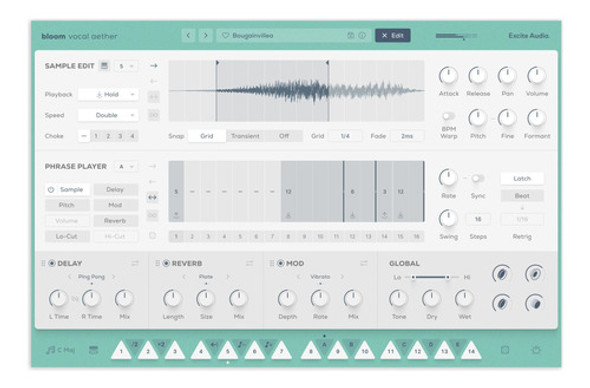The image size is (590, 388).
Task: Open the Phrase Player pattern dropdown A
Action: (126, 166)
